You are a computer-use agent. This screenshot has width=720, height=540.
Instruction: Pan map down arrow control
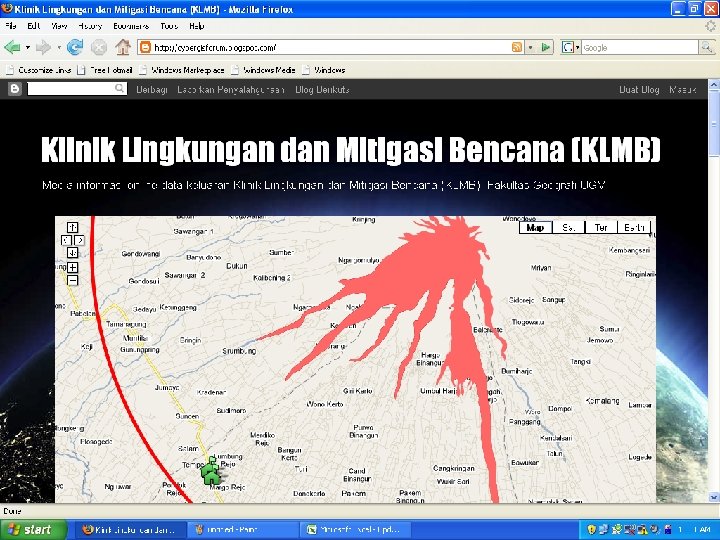pyautogui.click(x=73, y=253)
